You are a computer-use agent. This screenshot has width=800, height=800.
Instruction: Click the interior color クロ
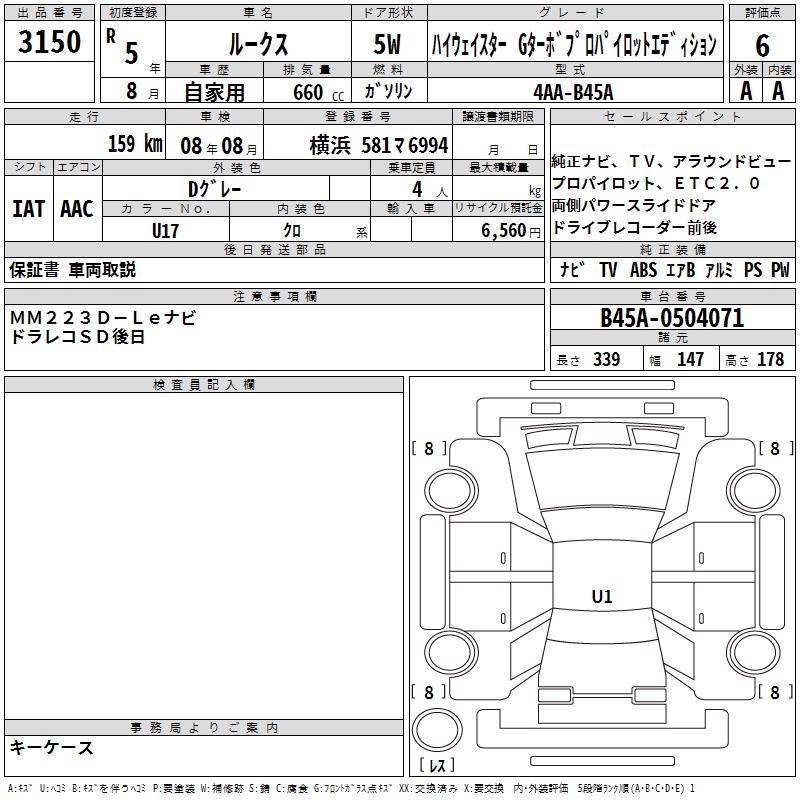[292, 231]
